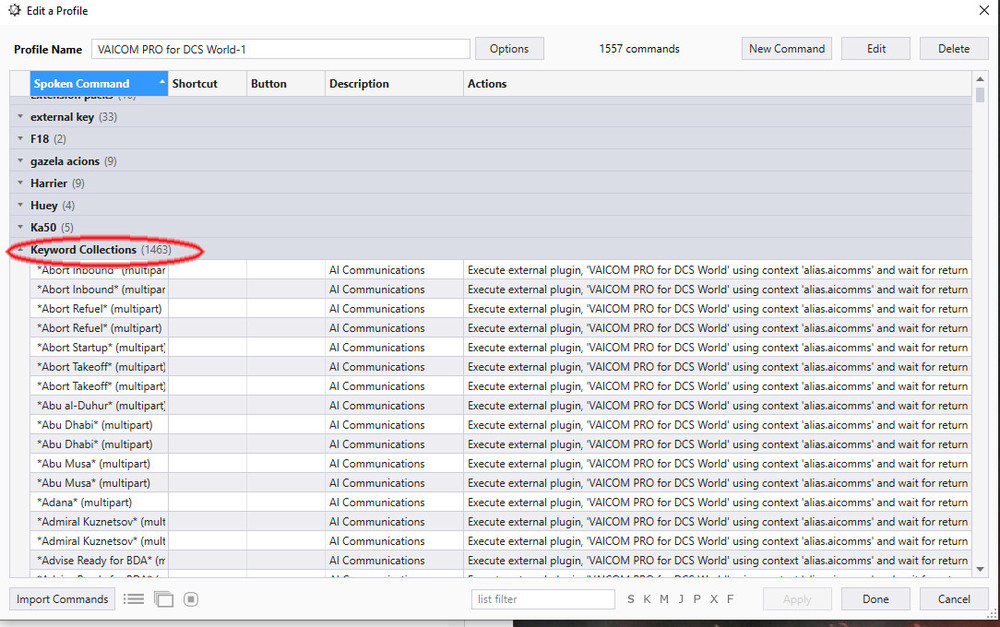The image size is (1000, 627).
Task: Click the Actions text in the Abu al-Duhur row
Action: pos(717,405)
